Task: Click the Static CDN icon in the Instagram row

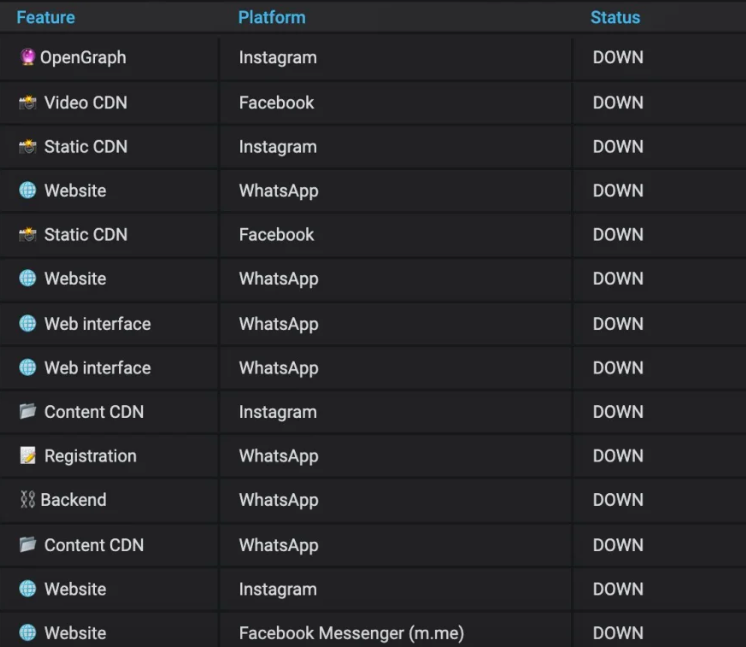Action: [x=28, y=147]
